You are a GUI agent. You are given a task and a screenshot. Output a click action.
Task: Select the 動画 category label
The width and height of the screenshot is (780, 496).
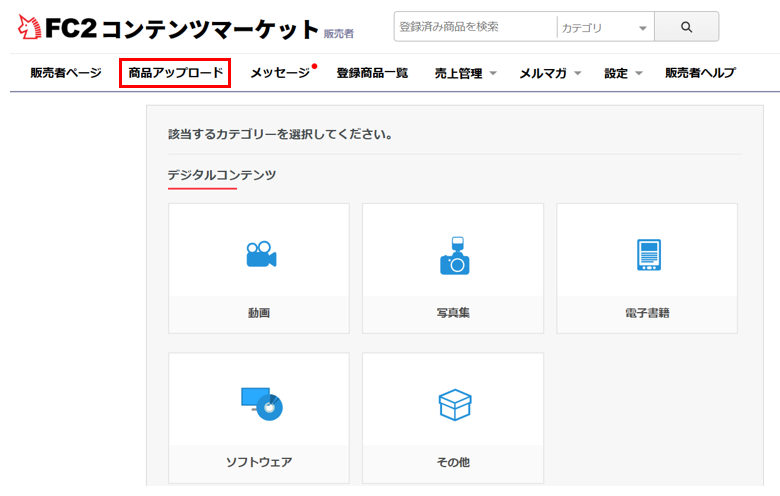point(259,313)
